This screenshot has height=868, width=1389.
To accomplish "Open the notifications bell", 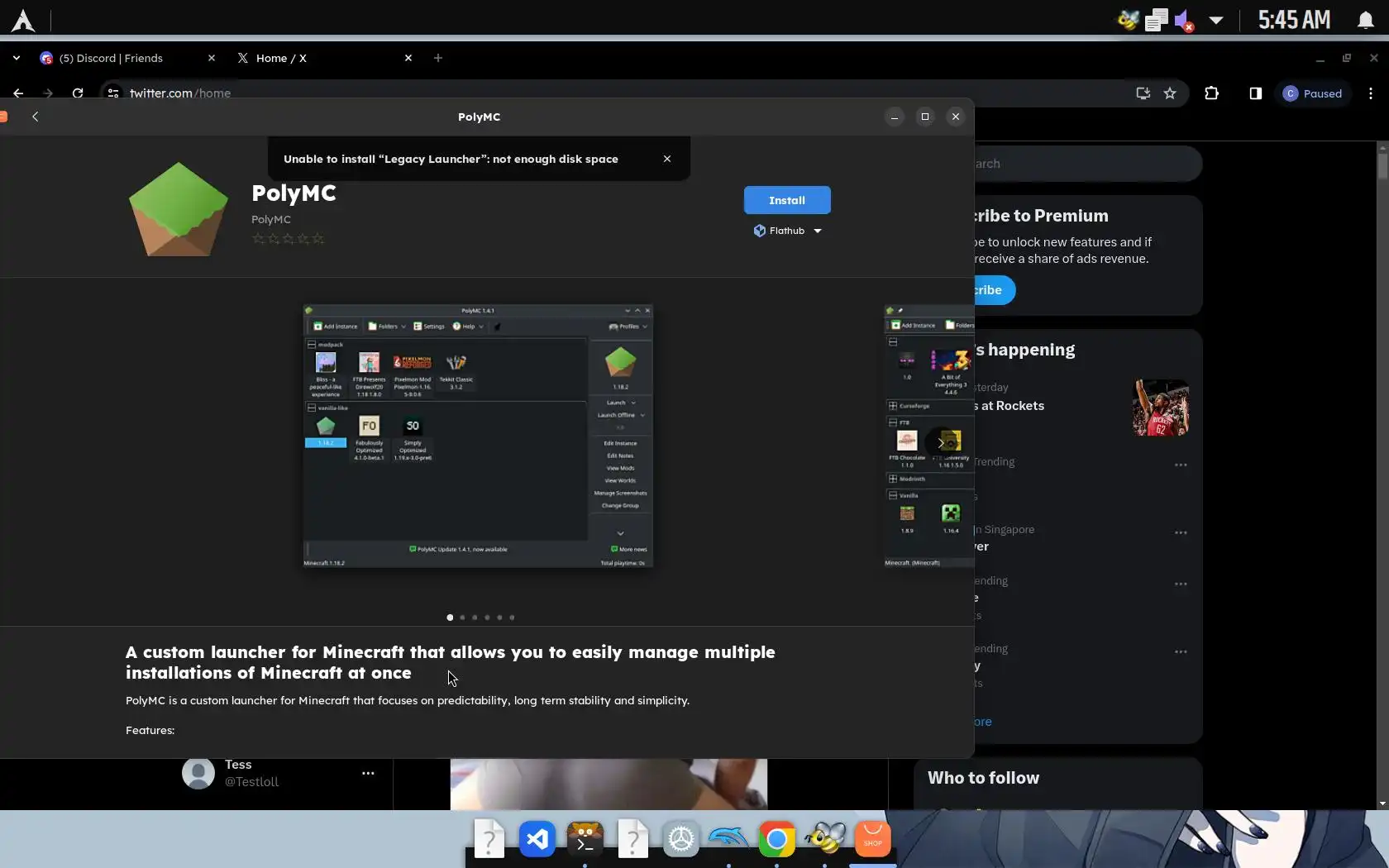I will (x=1366, y=20).
